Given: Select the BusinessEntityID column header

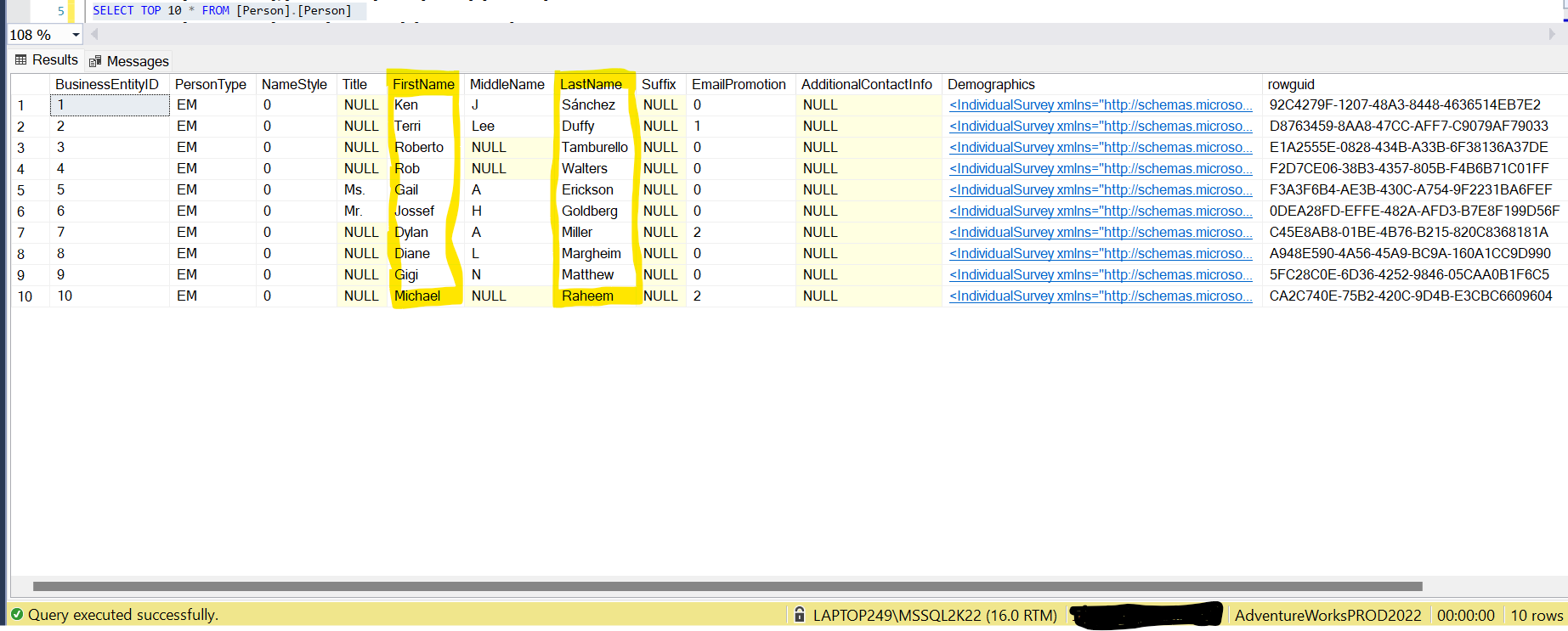Looking at the screenshot, I should 108,84.
